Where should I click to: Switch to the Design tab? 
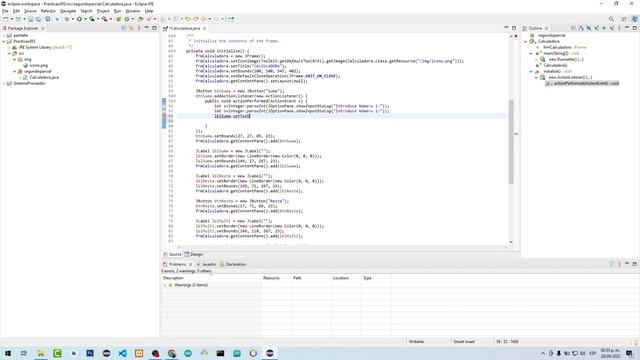193,254
